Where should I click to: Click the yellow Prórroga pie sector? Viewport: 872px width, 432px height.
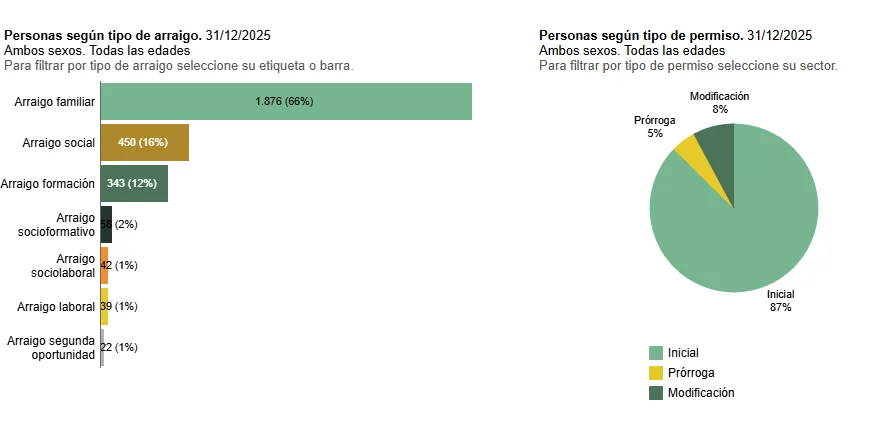[686, 147]
